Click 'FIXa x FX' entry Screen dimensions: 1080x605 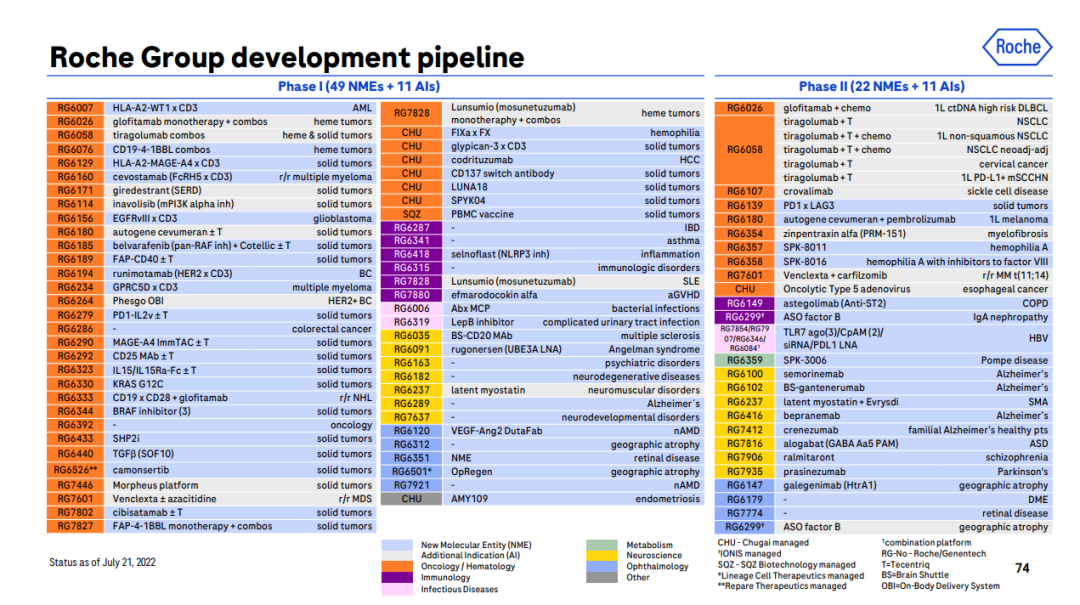470,133
